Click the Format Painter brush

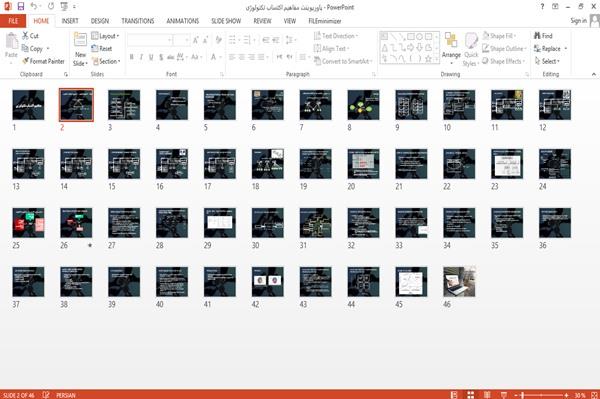click(x=43, y=61)
